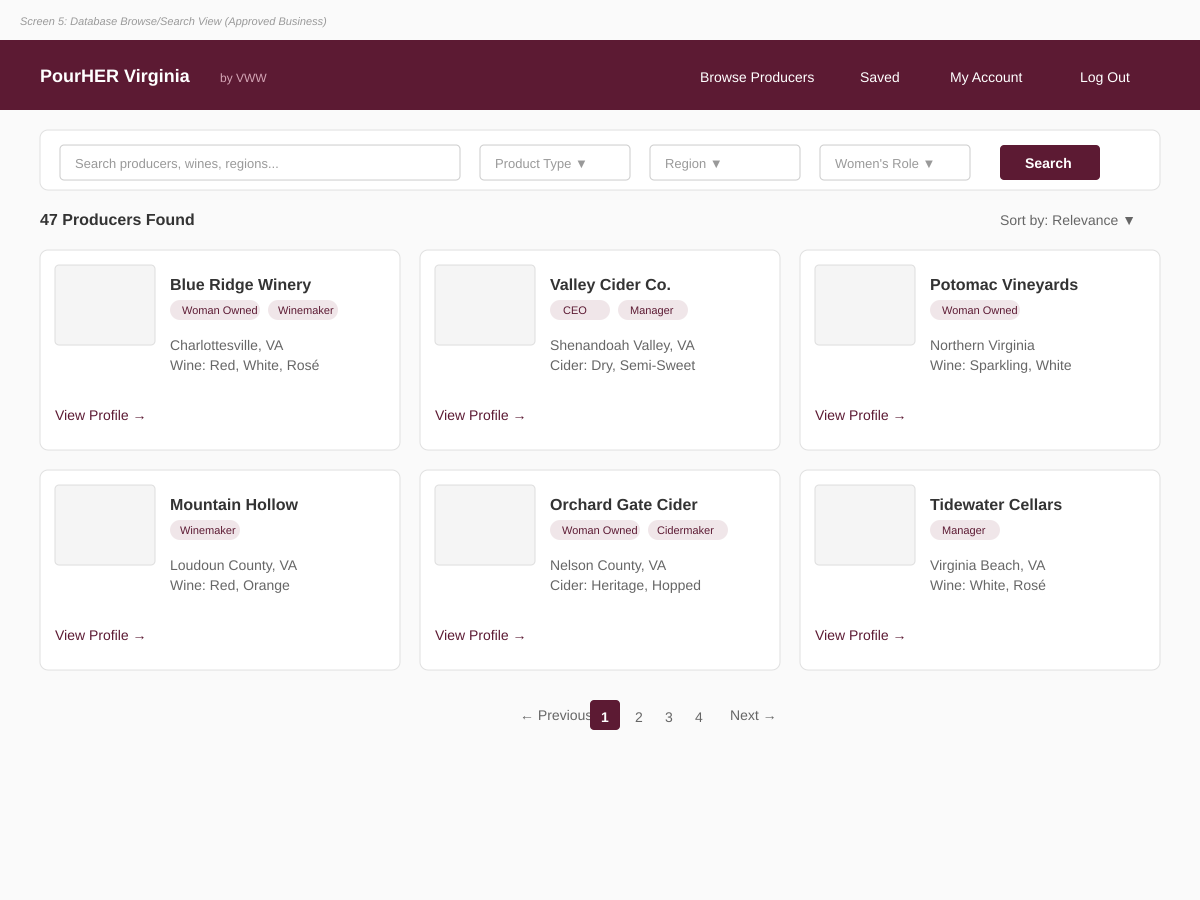
Task: Click Winemaker tag on Mountain Hollow
Action: (205, 530)
